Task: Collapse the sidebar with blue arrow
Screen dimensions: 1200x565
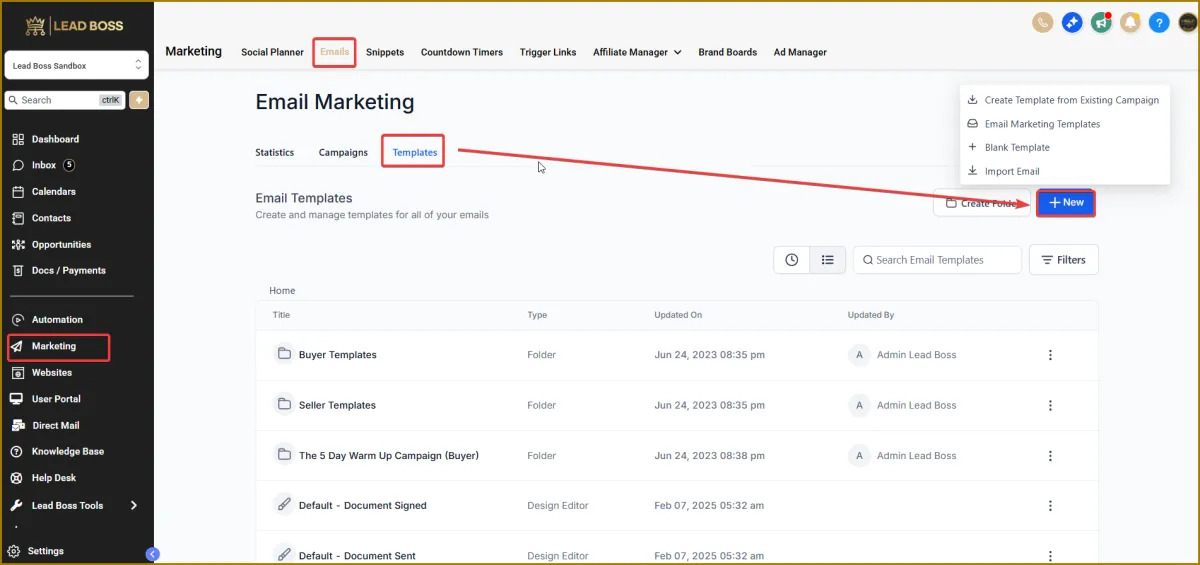Action: tap(152, 554)
